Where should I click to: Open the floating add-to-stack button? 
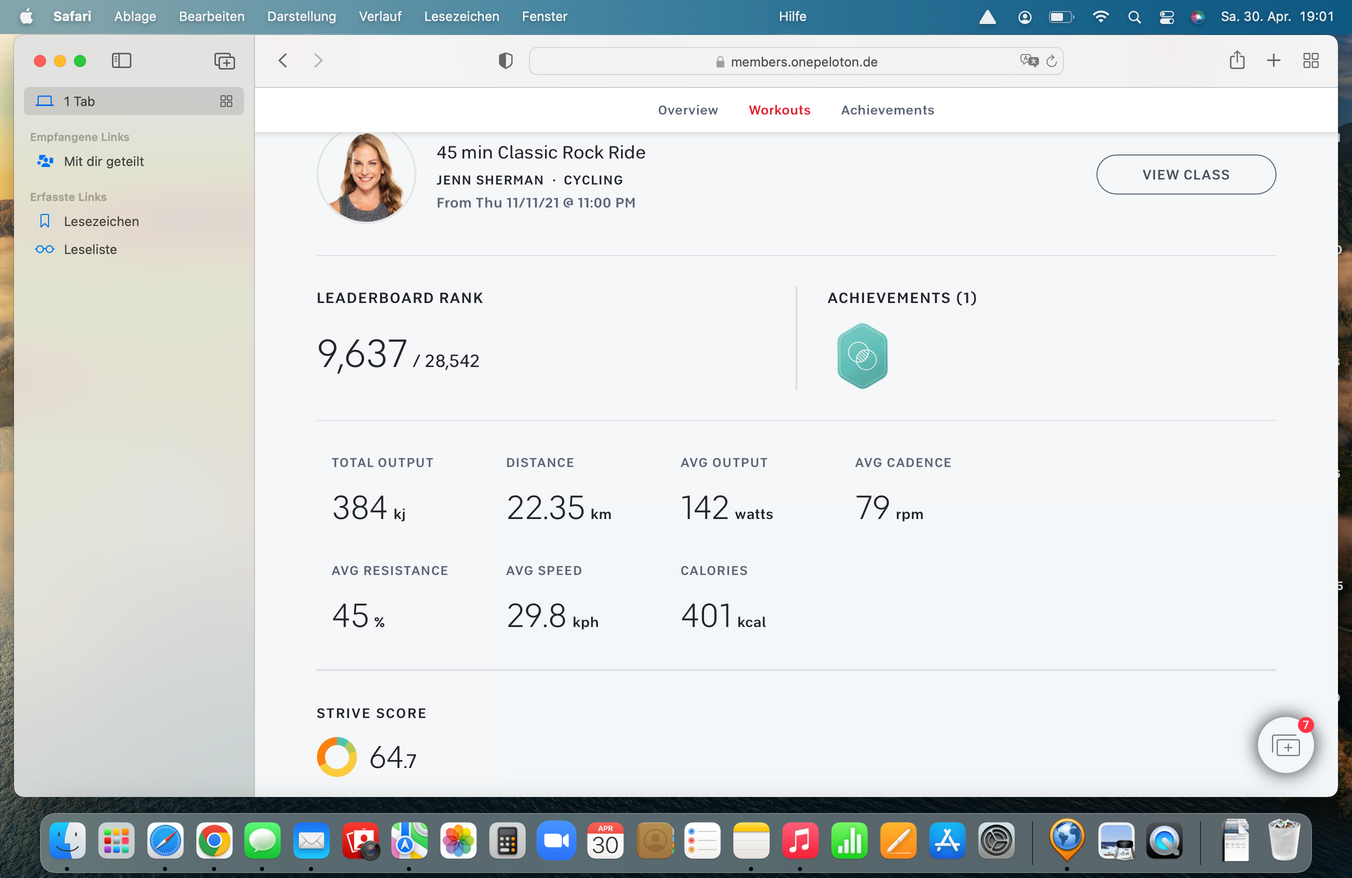(x=1285, y=746)
